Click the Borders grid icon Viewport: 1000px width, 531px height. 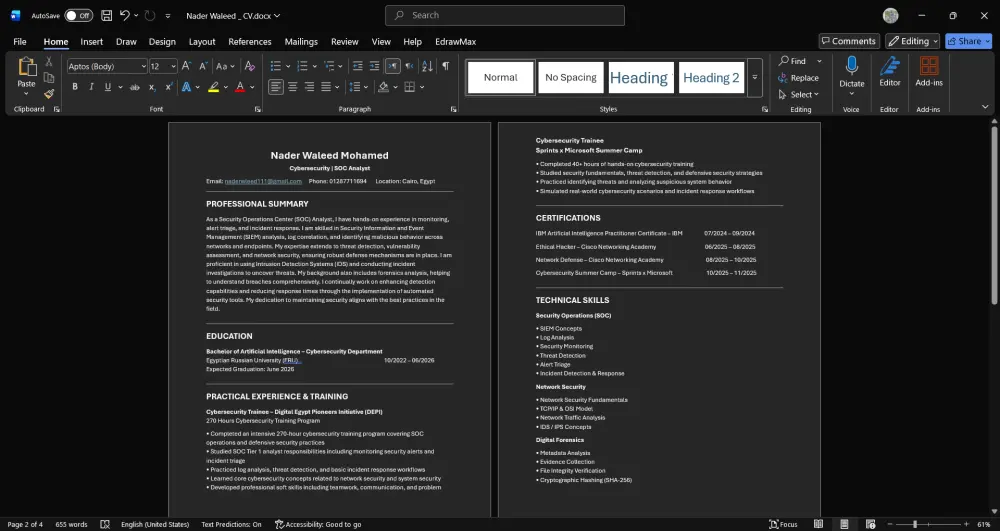click(409, 87)
